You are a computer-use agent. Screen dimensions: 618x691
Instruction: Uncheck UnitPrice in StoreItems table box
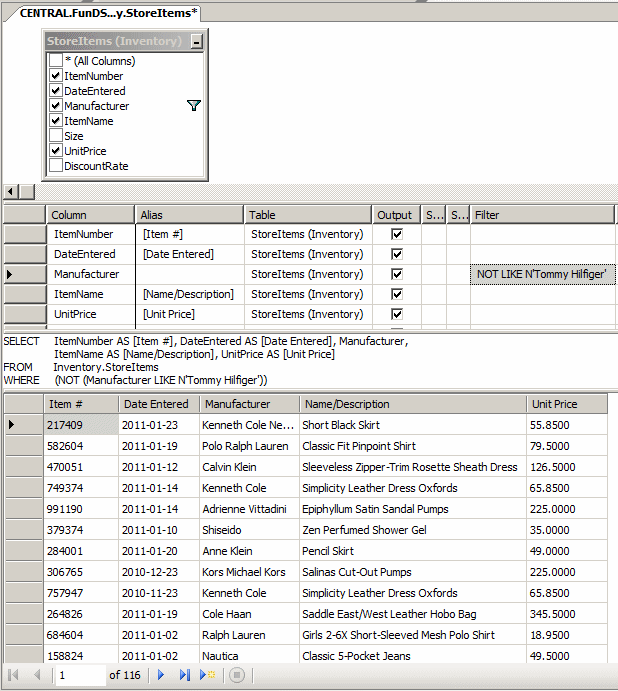pyautogui.click(x=56, y=150)
